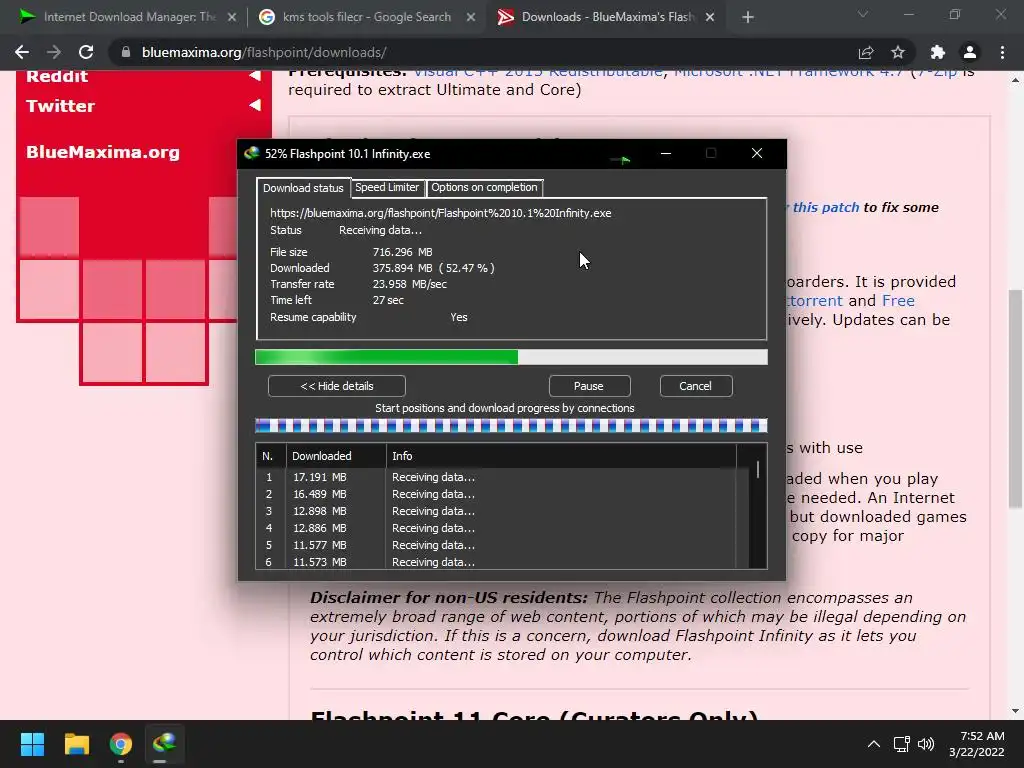Pause the Flashpoint download

click(589, 386)
